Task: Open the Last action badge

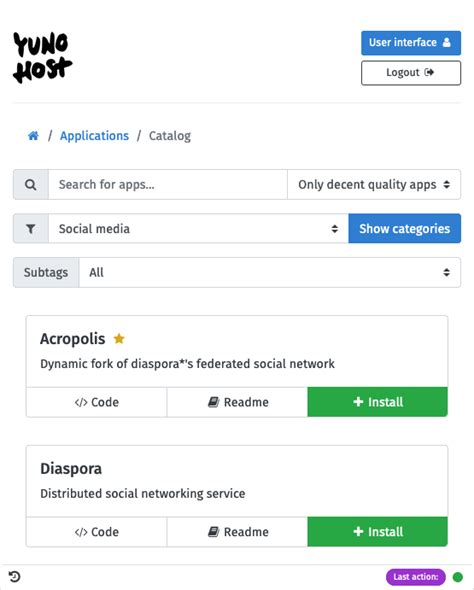Action: point(416,577)
